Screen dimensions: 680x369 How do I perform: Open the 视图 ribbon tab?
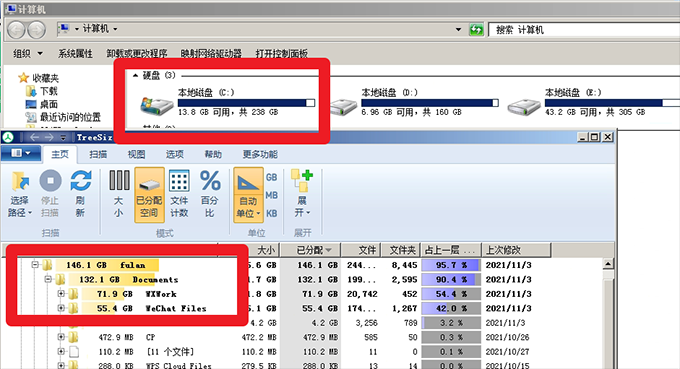tap(136, 154)
